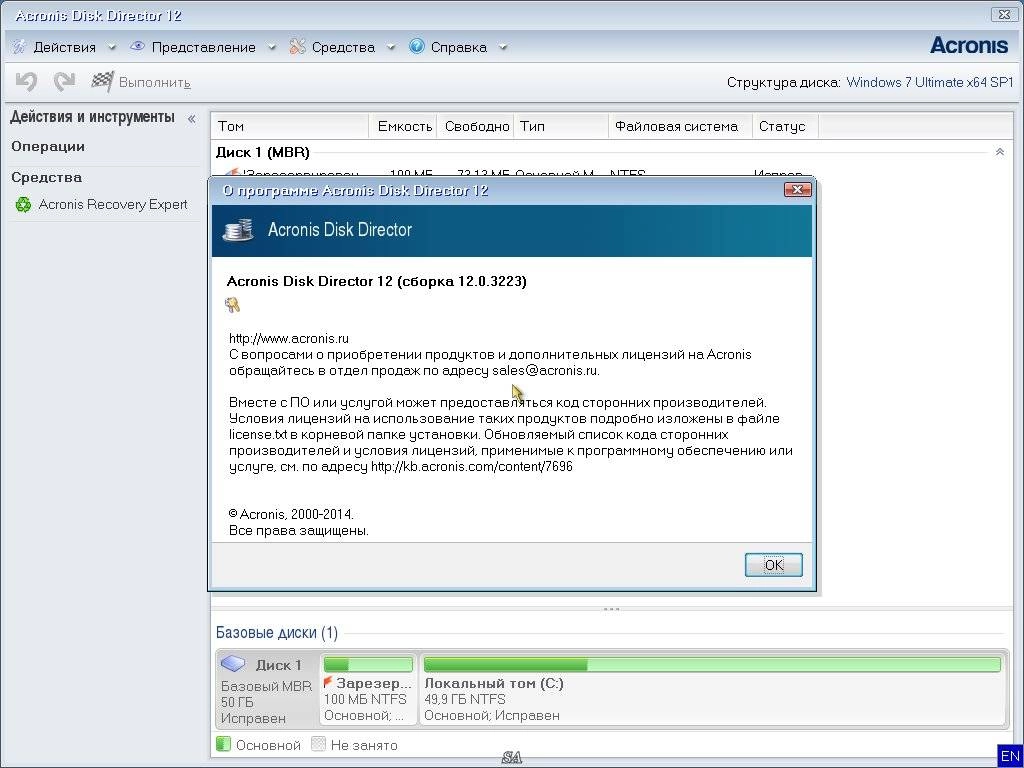The width and height of the screenshot is (1024, 768).
Task: Expand the Представление dropdown arrow
Action: tap(272, 47)
